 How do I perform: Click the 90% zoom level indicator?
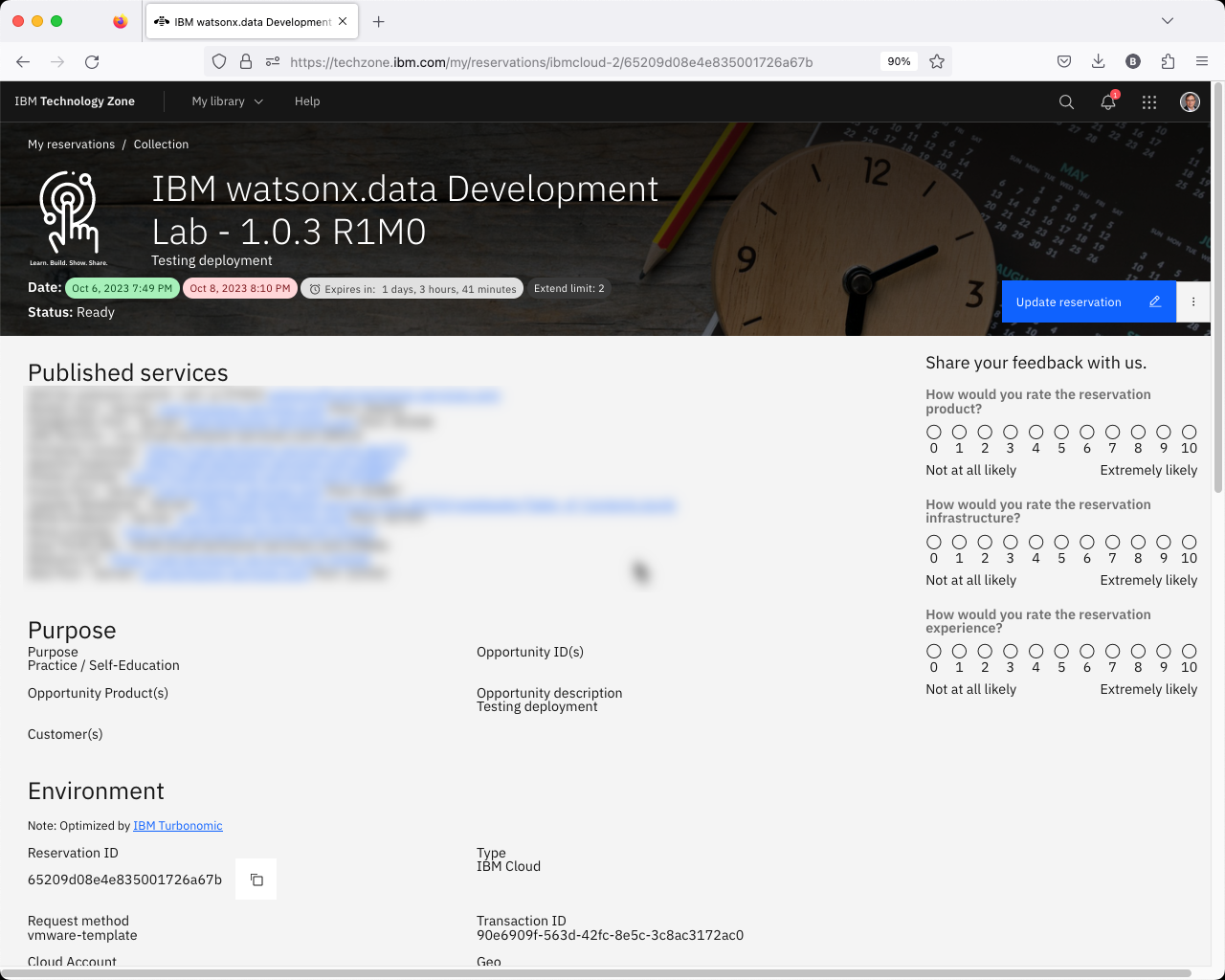coord(899,61)
